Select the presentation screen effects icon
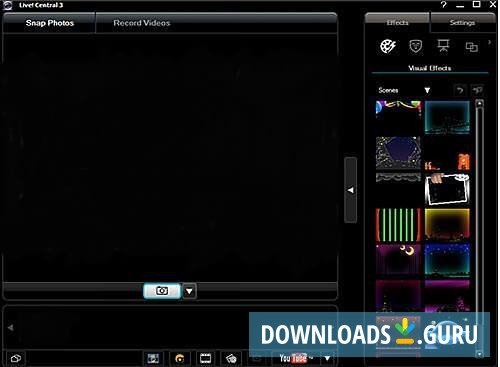The image size is (500, 367). pyautogui.click(x=443, y=45)
